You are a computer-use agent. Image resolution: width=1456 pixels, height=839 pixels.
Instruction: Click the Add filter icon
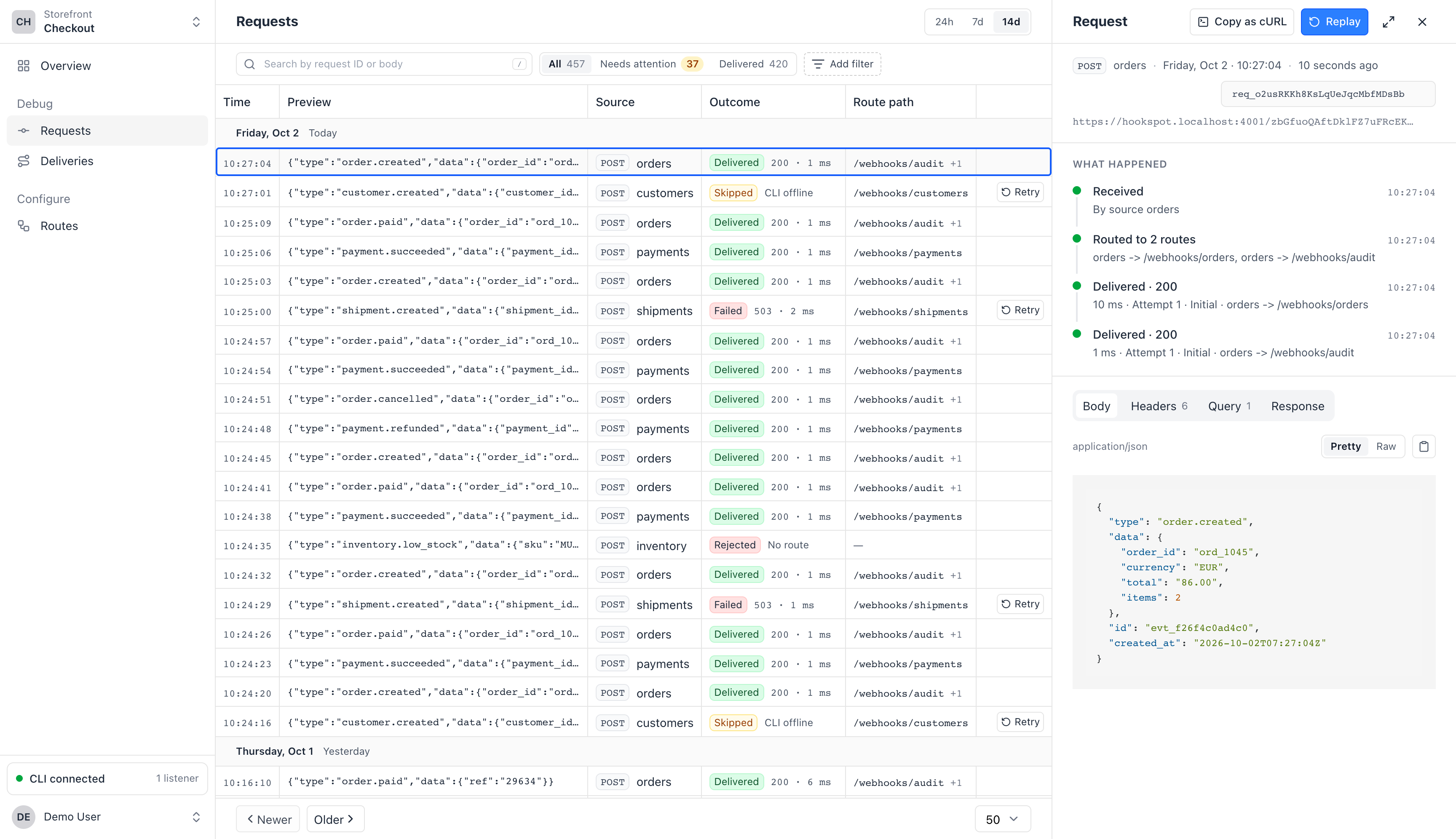click(817, 64)
